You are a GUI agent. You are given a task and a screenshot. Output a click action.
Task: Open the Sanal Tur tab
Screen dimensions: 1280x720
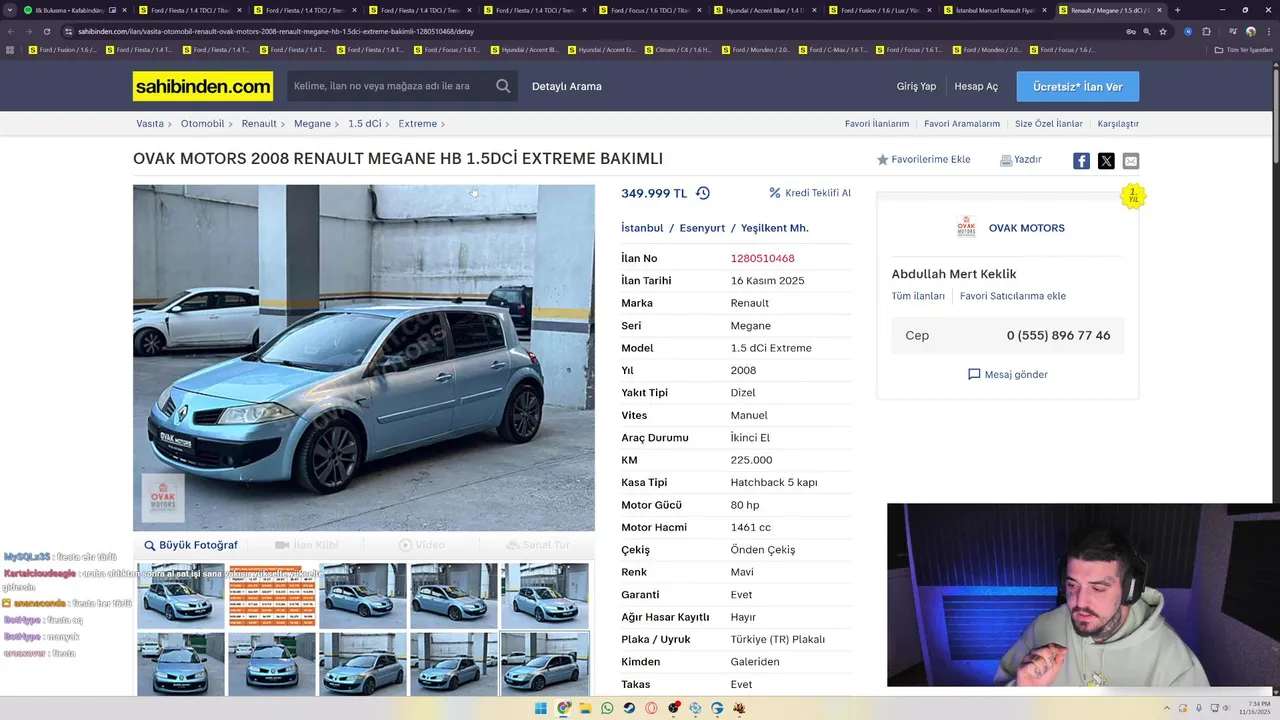coord(537,545)
